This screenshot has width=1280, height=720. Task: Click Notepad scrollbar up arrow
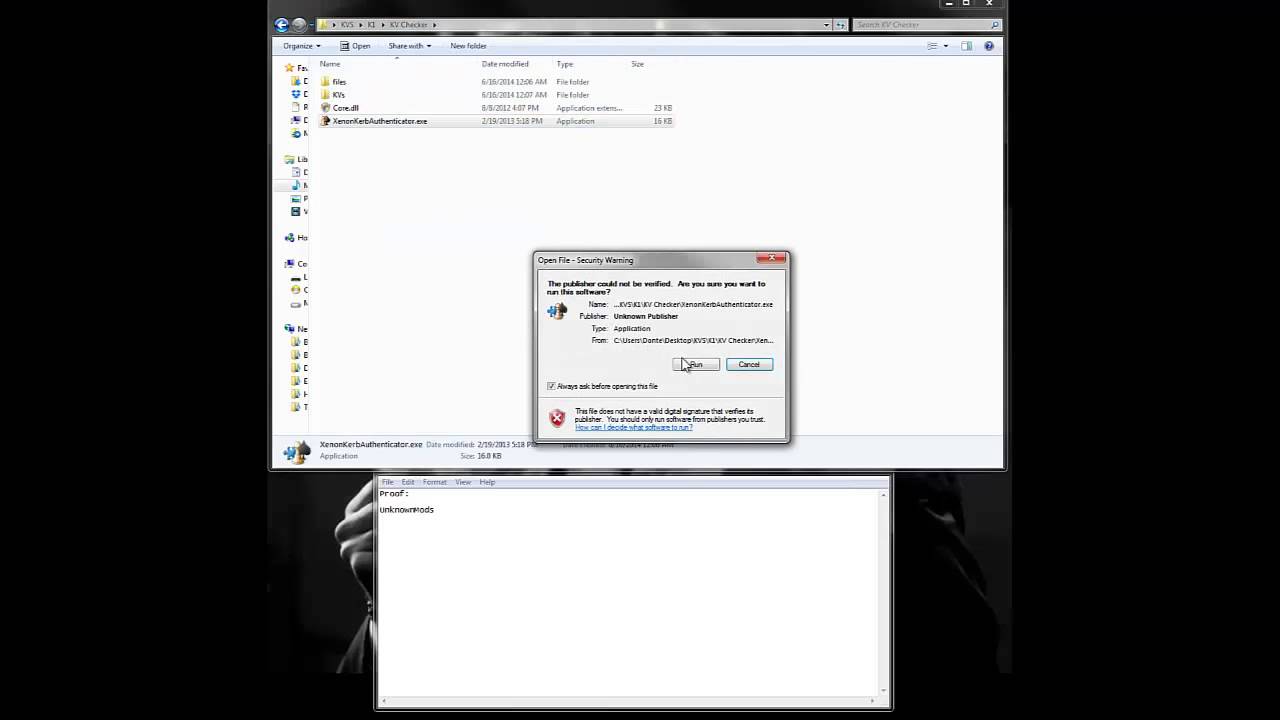885,494
